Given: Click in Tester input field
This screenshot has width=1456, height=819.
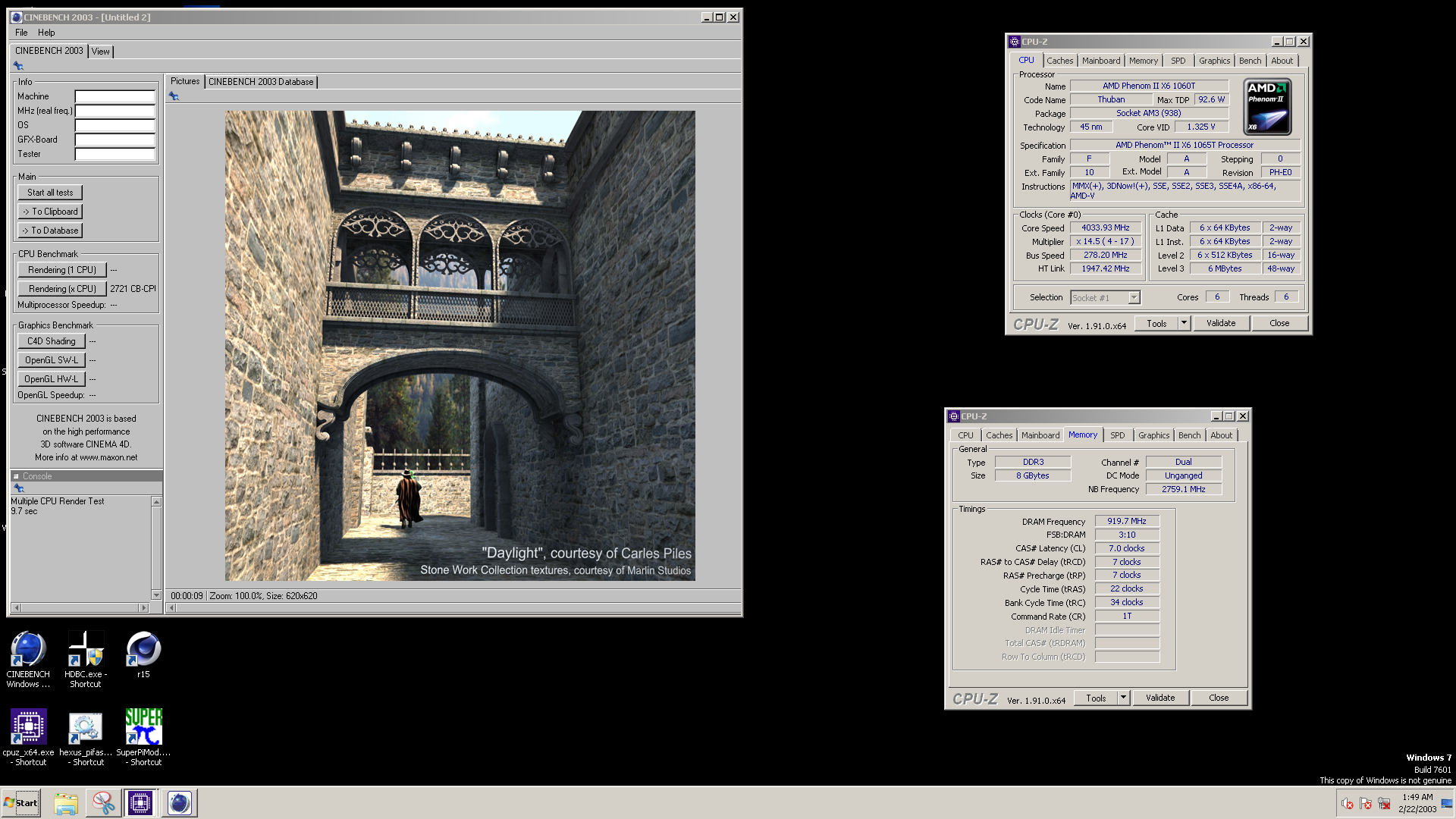Looking at the screenshot, I should [115, 155].
